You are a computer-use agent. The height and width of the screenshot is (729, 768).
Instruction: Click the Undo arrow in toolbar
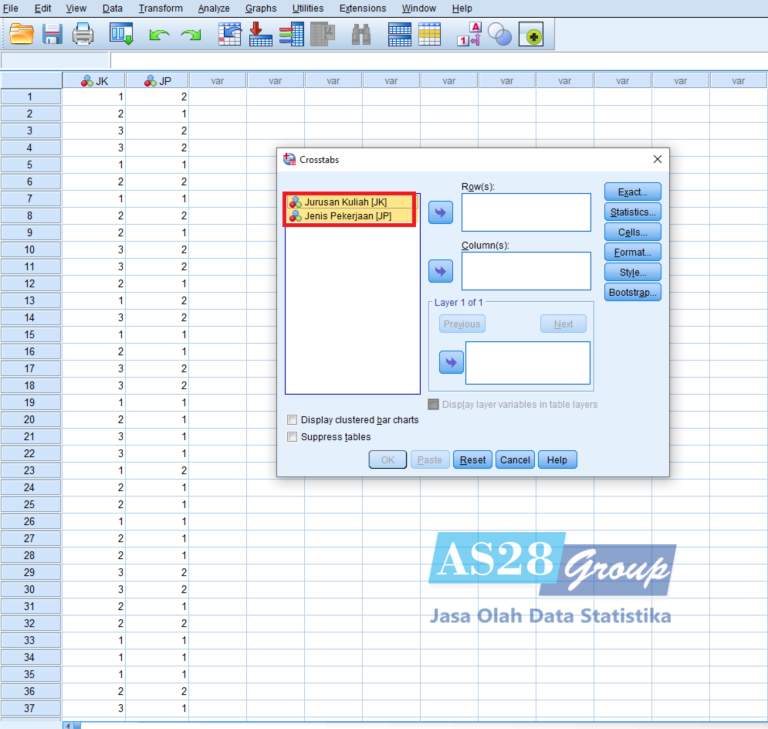[x=158, y=35]
